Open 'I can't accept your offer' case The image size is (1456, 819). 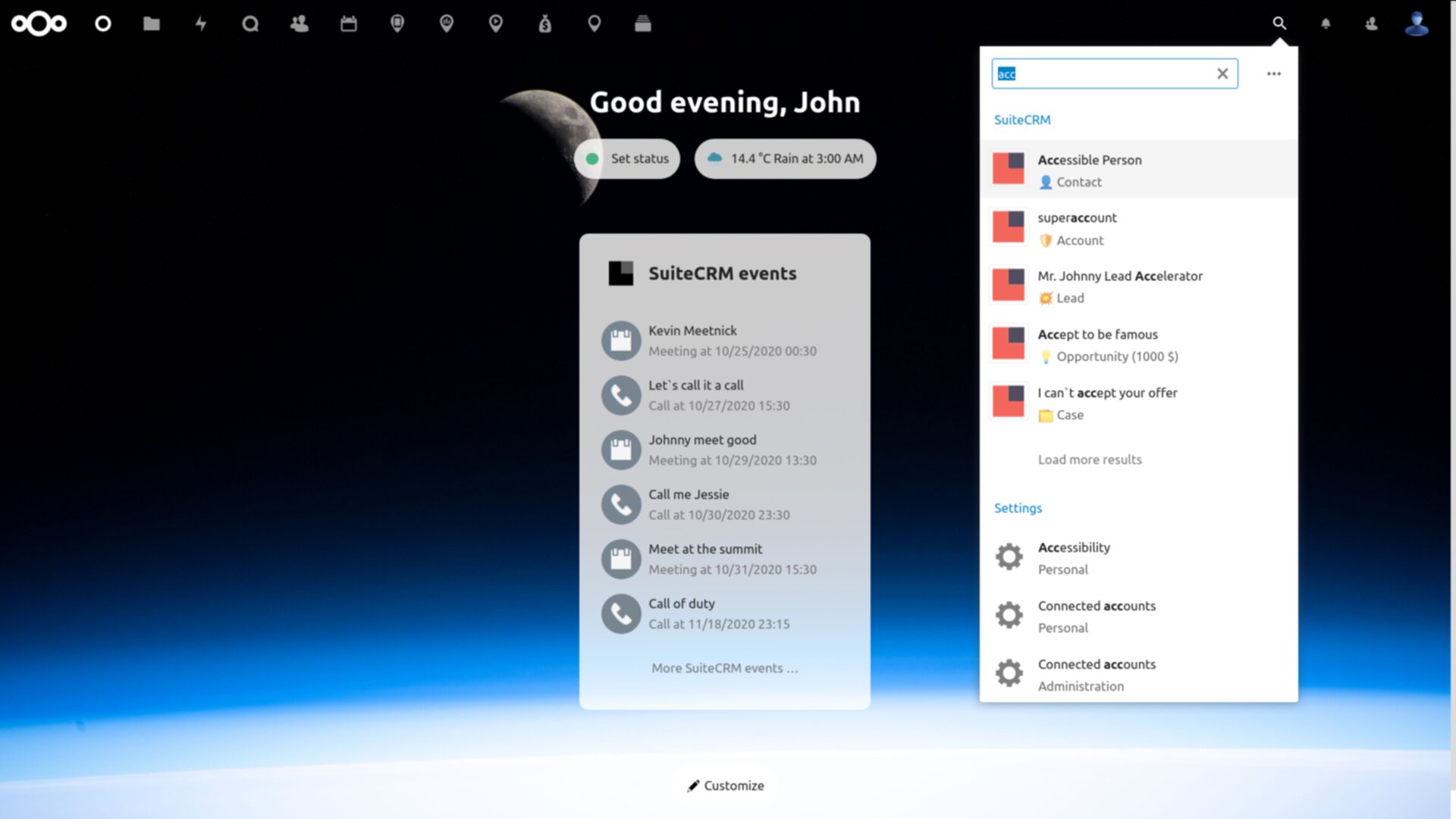click(x=1138, y=403)
